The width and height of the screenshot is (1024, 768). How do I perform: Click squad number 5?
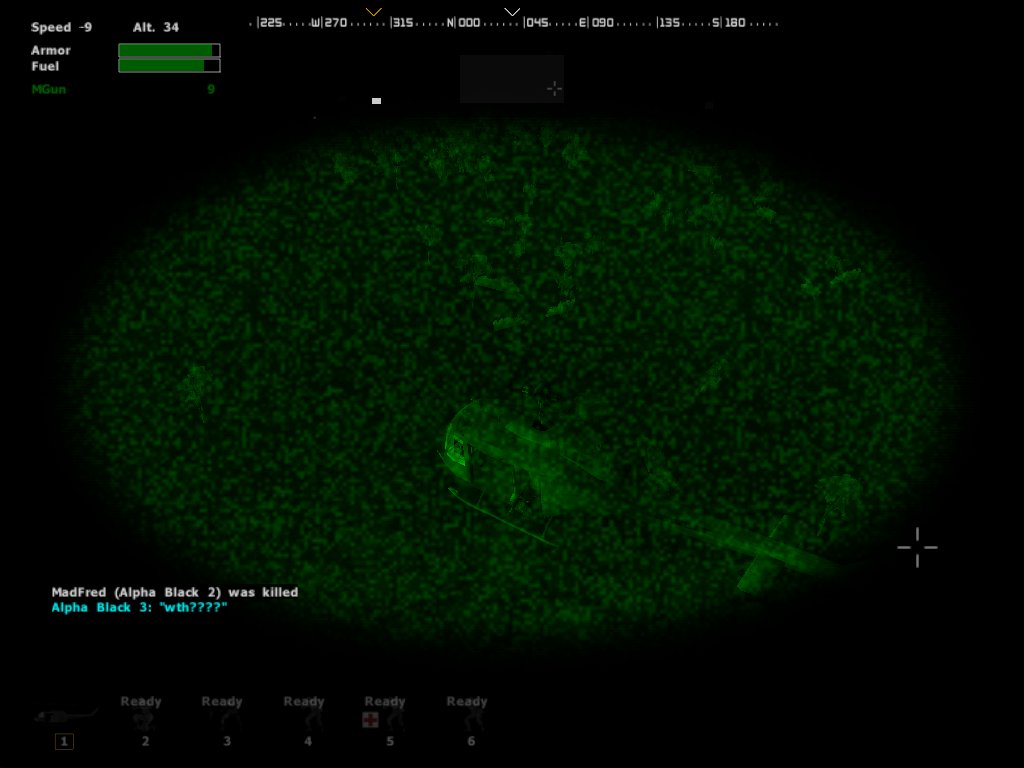pyautogui.click(x=390, y=741)
